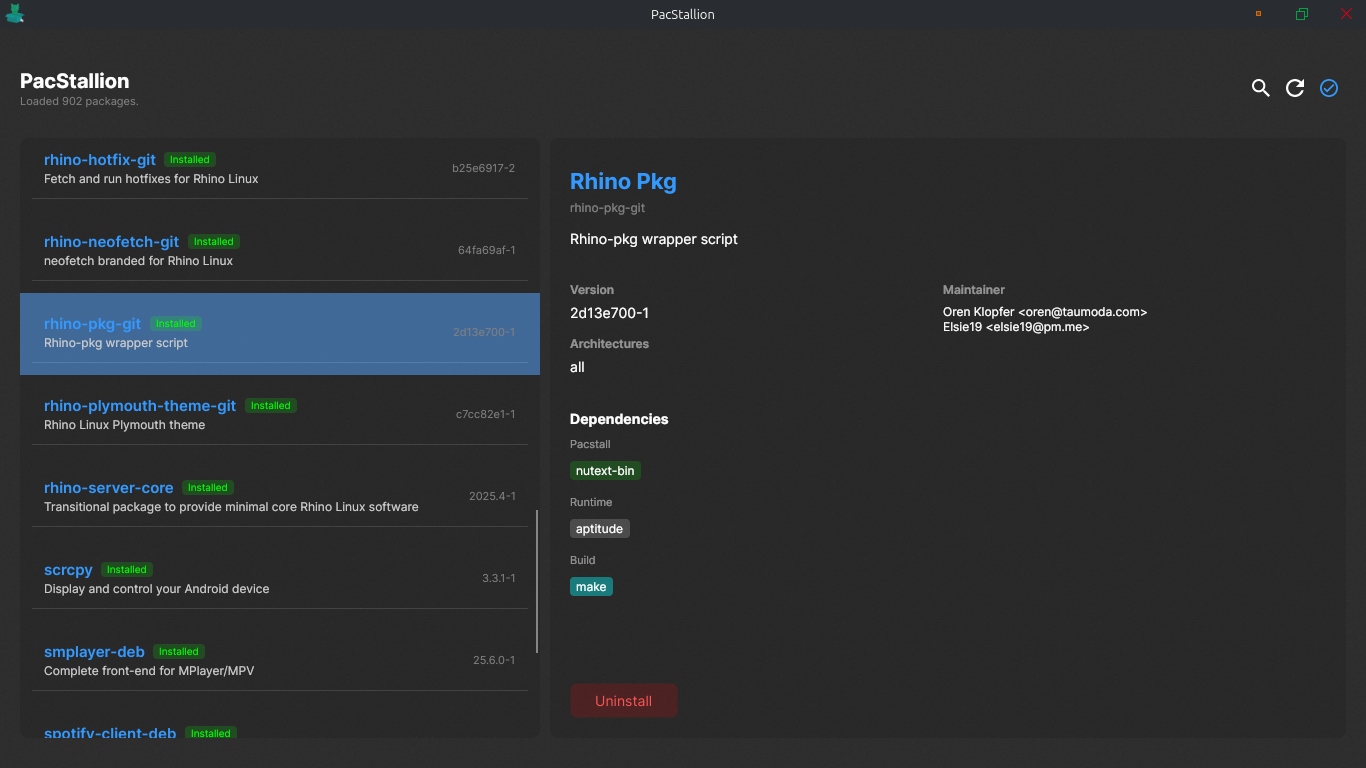1366x768 pixels.
Task: Click the version value 2d13e700-1 in details
Action: click(x=609, y=313)
